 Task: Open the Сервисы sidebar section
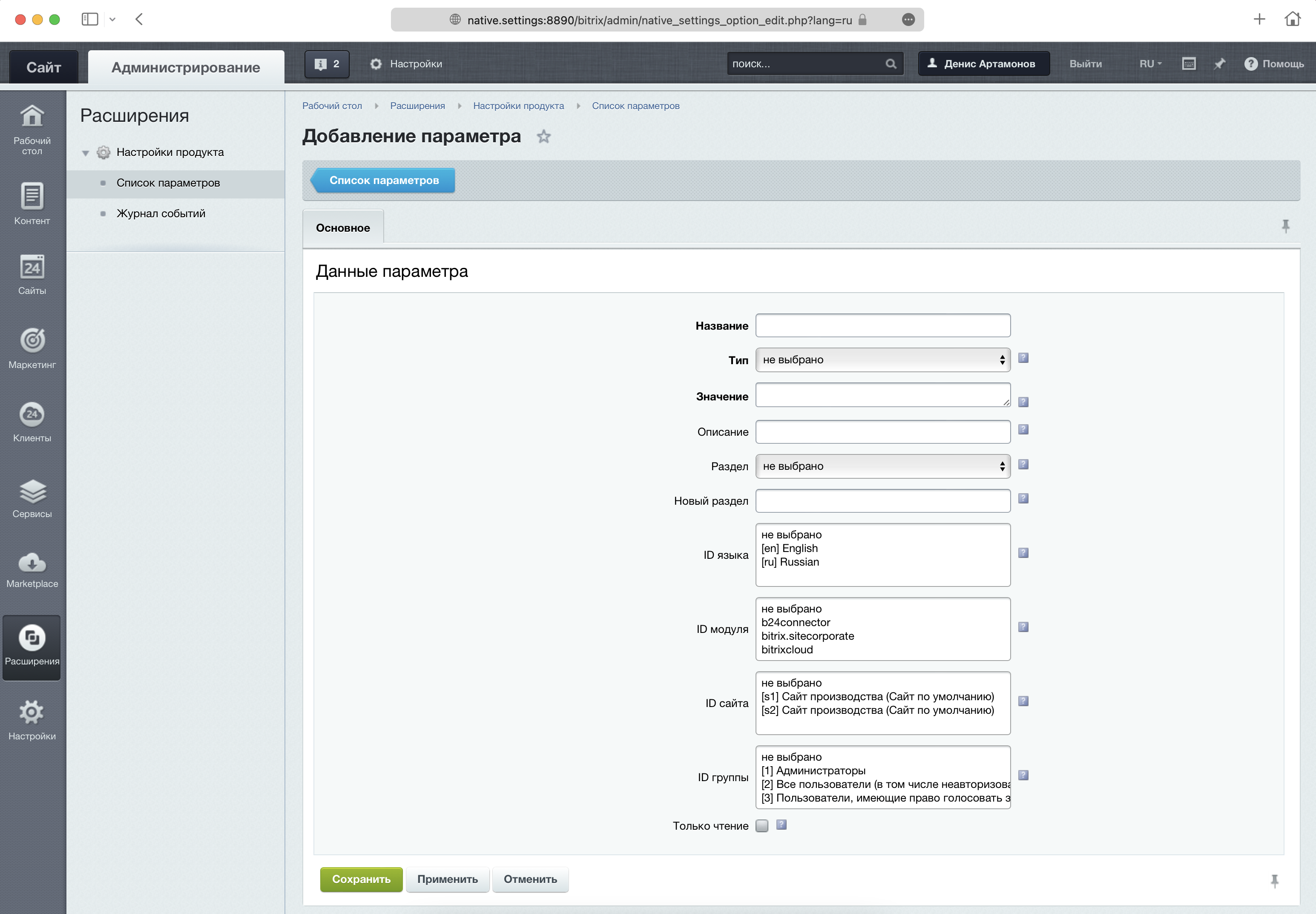click(x=32, y=498)
